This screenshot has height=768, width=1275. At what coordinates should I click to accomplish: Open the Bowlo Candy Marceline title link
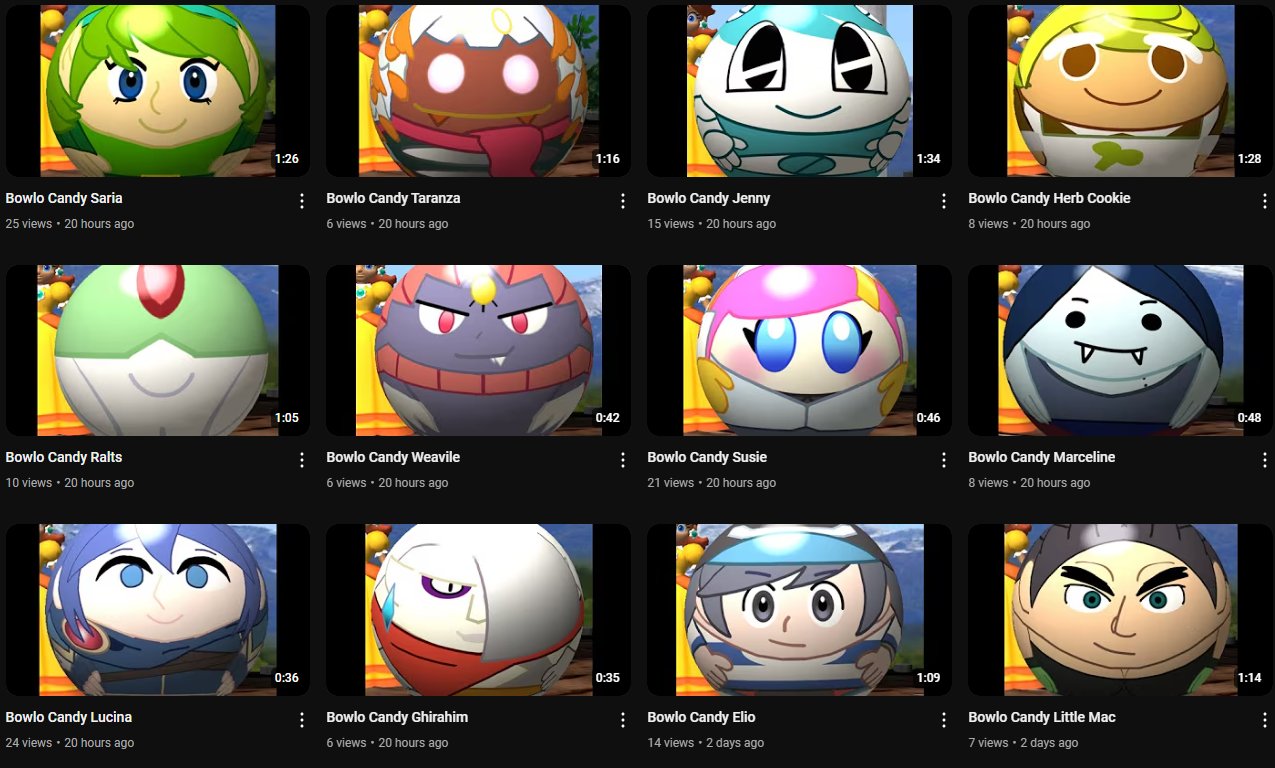coord(1041,457)
